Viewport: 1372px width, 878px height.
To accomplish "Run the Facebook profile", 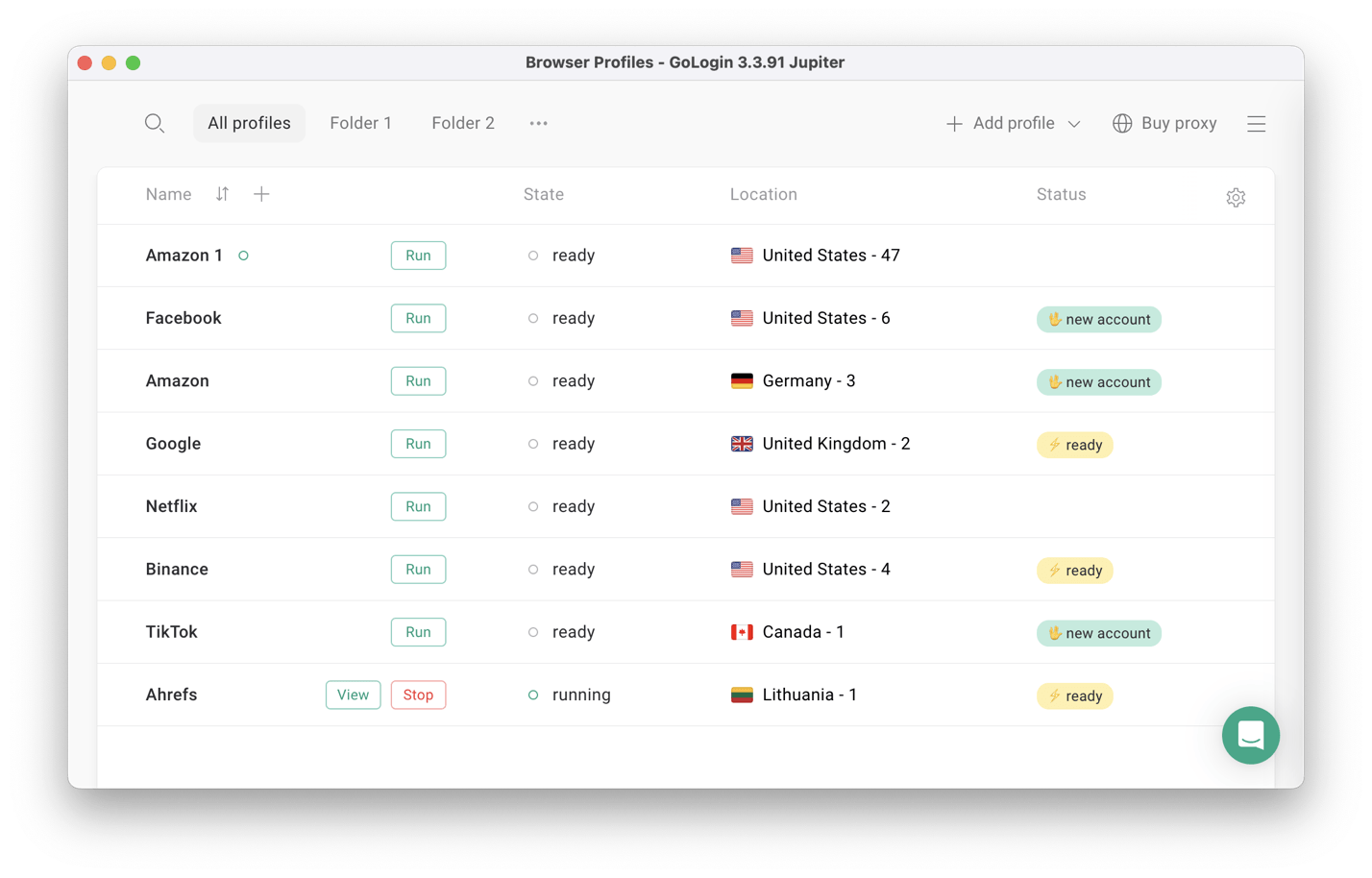I will point(418,318).
